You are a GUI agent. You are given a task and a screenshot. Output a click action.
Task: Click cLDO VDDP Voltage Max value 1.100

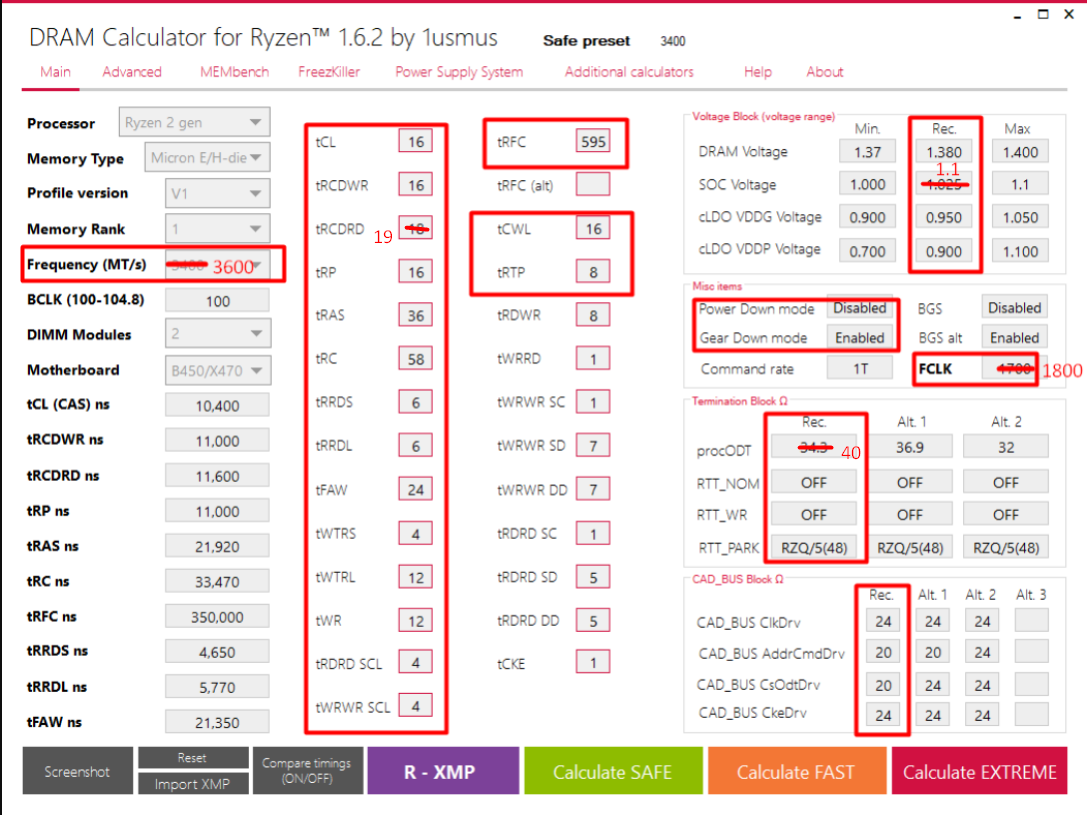1020,251
